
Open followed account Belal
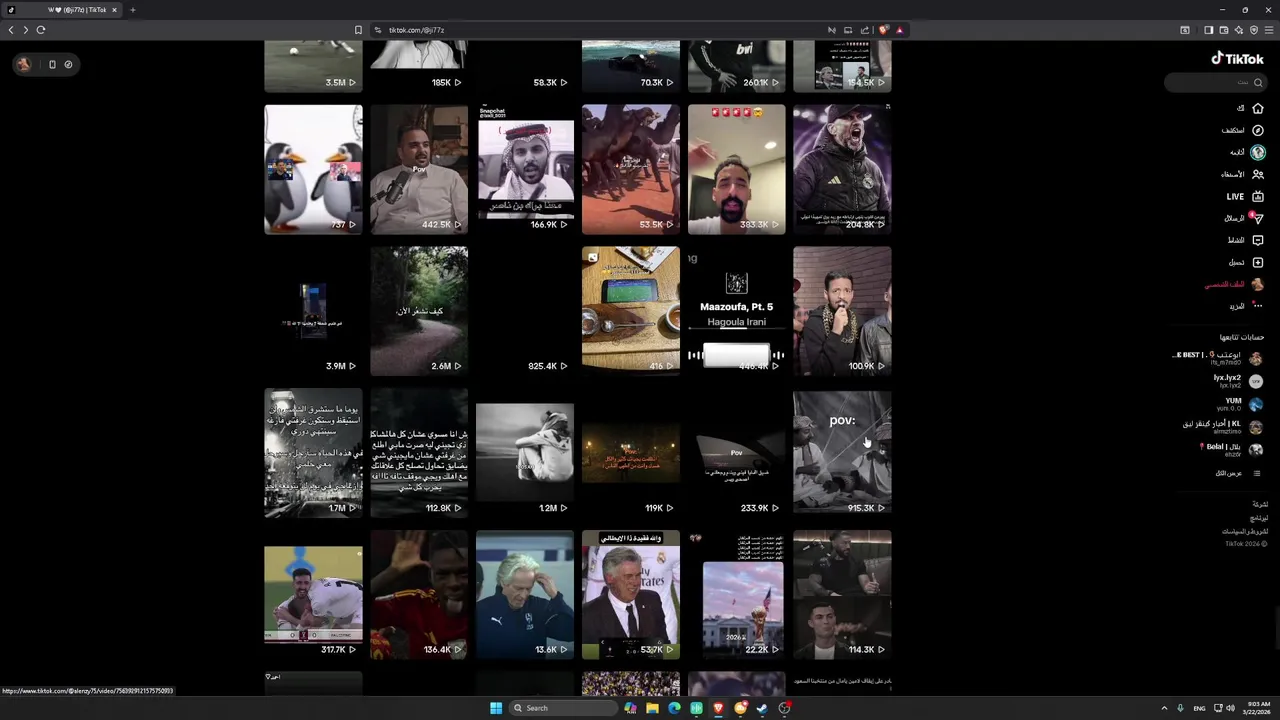(1231, 450)
